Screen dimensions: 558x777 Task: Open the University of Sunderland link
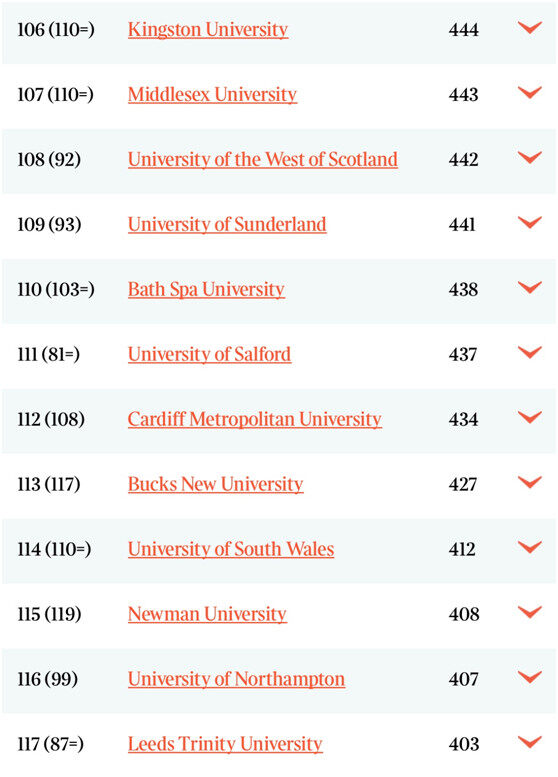pyautogui.click(x=227, y=224)
